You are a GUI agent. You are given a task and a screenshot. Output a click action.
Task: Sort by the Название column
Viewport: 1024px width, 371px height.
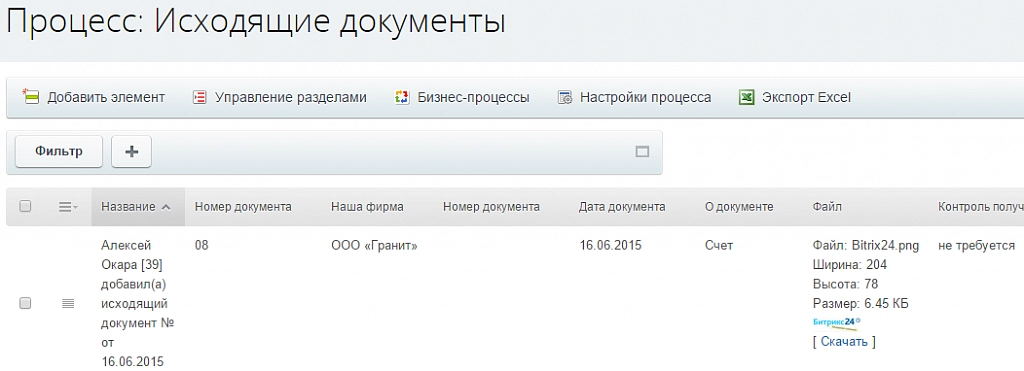[138, 206]
